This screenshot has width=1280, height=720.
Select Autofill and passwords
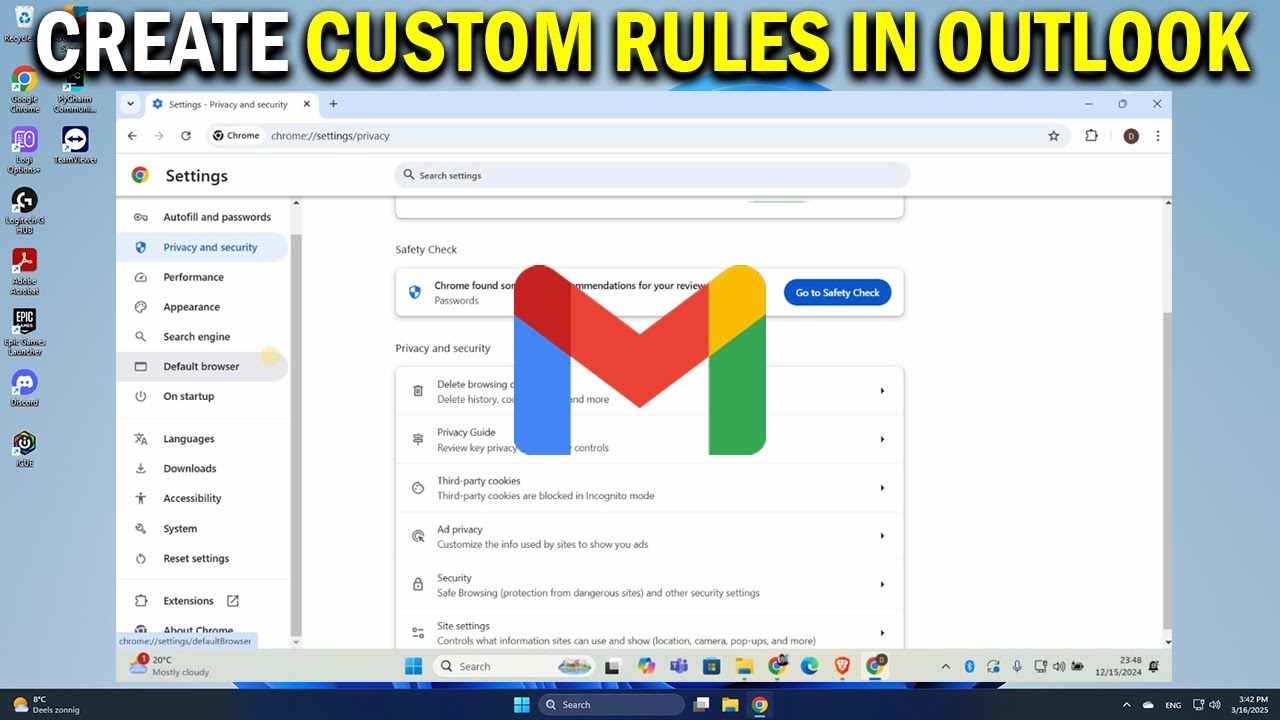pos(202,217)
